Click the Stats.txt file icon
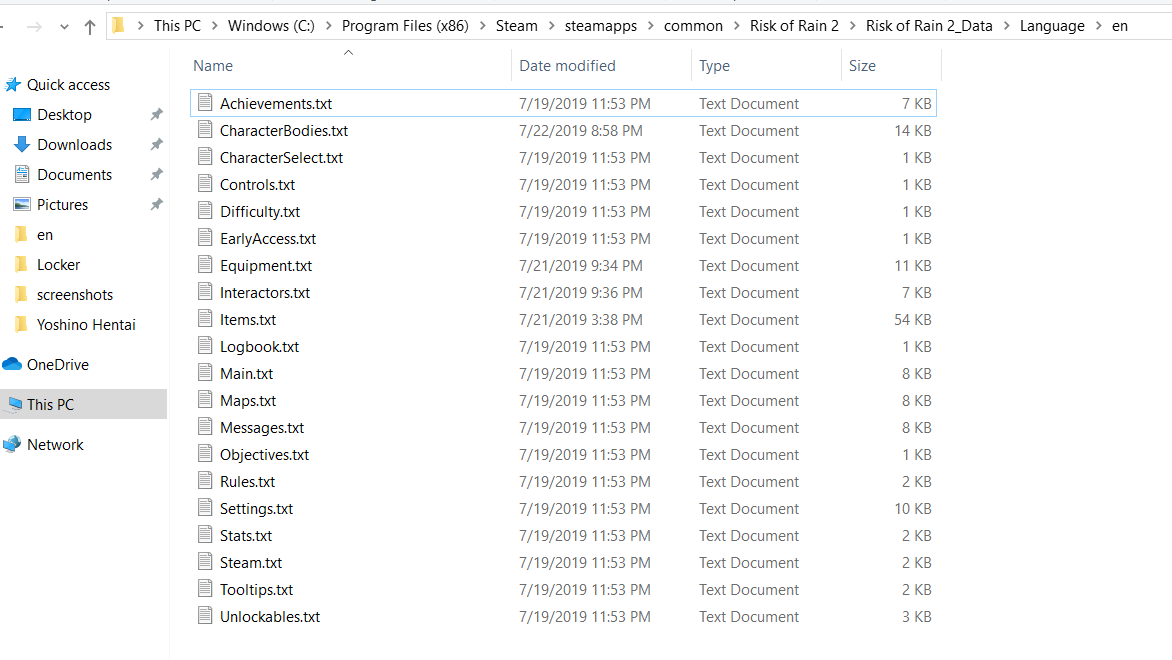 (205, 534)
